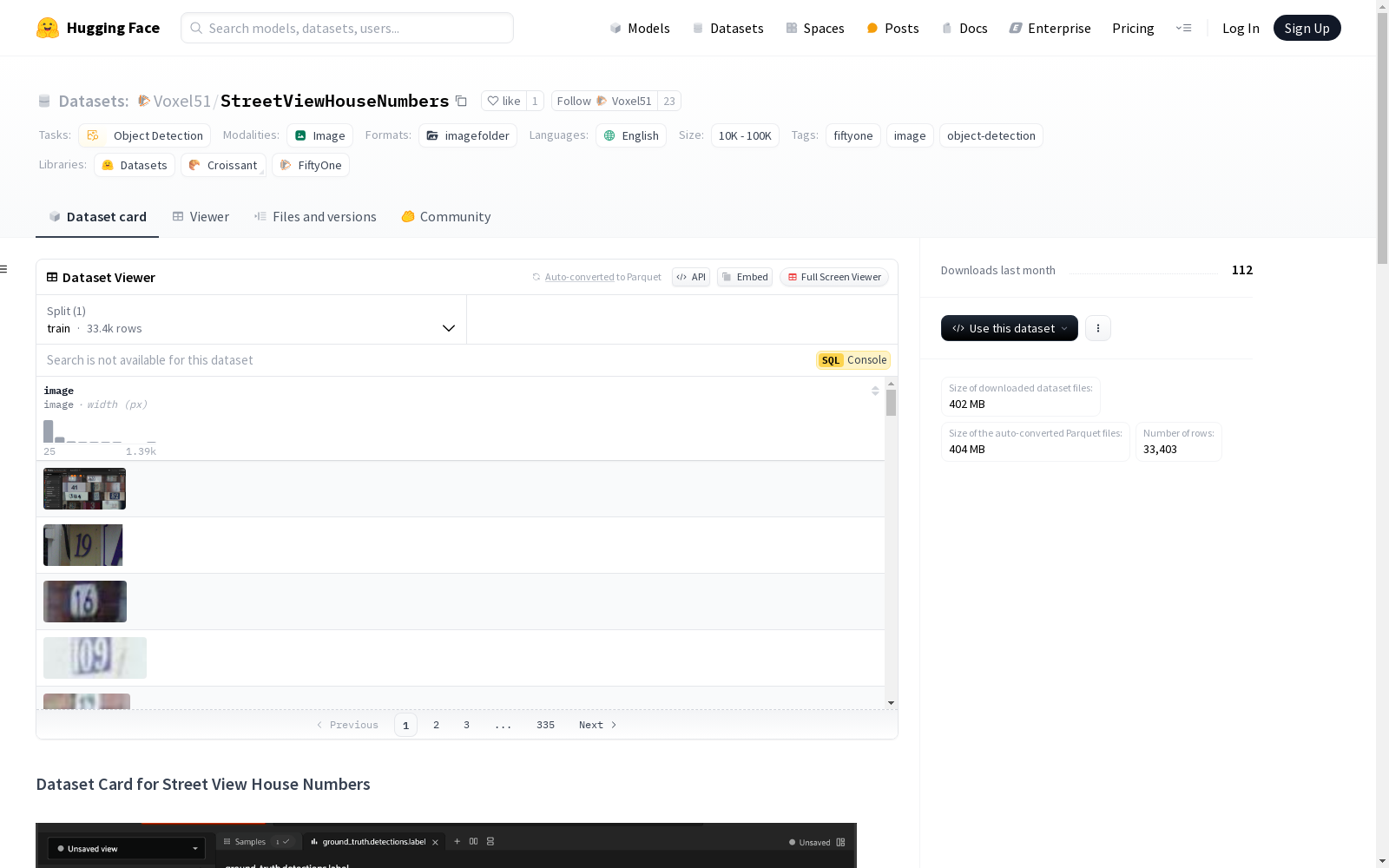Open the number 19 image thumbnail

point(82,545)
